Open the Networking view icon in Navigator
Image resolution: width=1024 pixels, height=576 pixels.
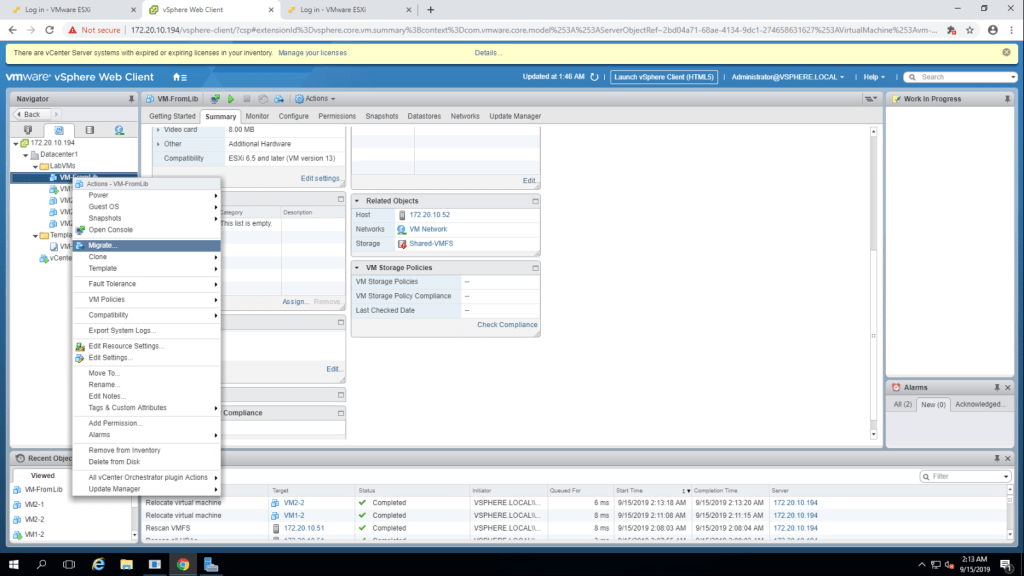click(x=119, y=130)
